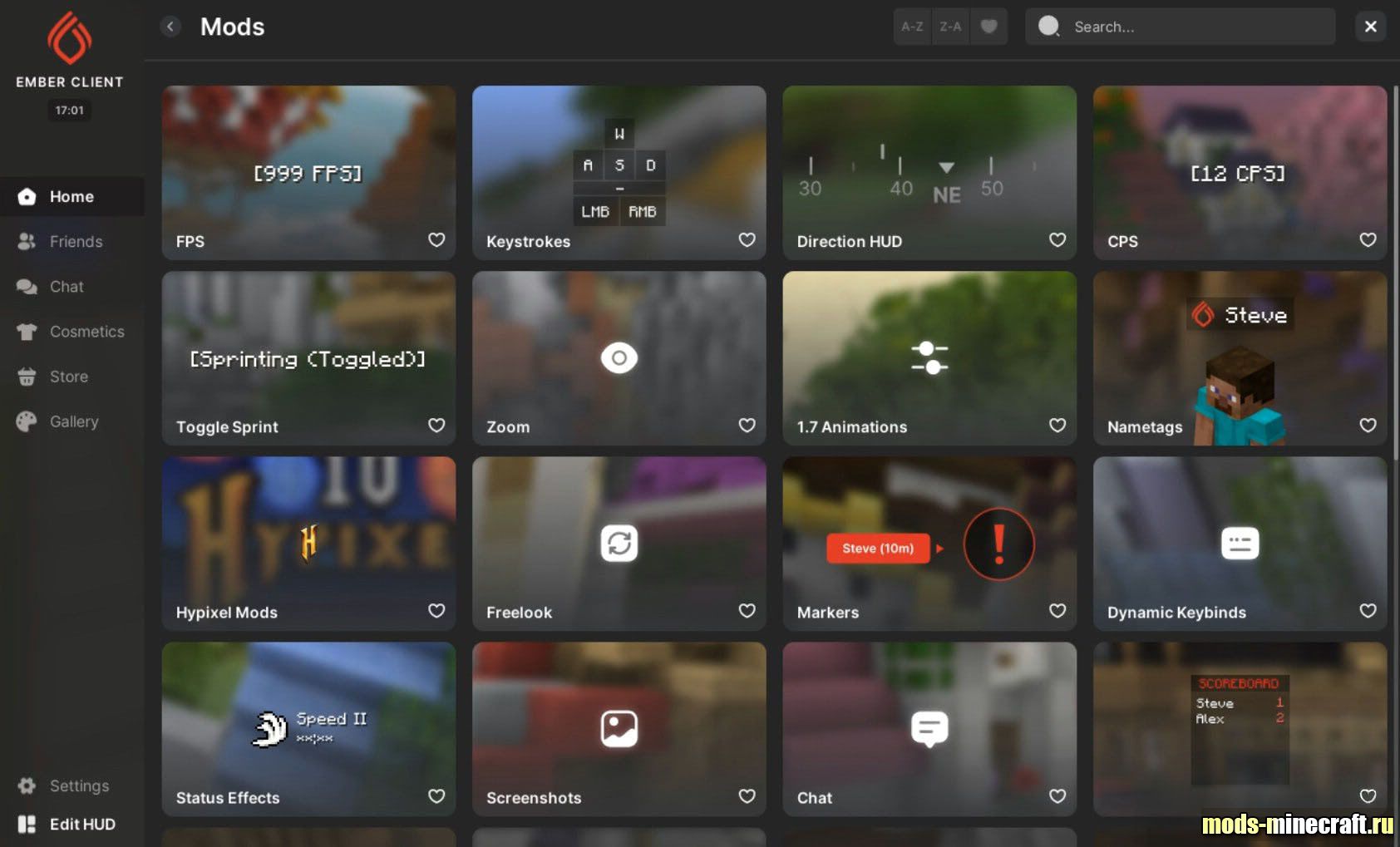Favorite the Screenshots mod
Image resolution: width=1400 pixels, height=847 pixels.
pos(747,796)
